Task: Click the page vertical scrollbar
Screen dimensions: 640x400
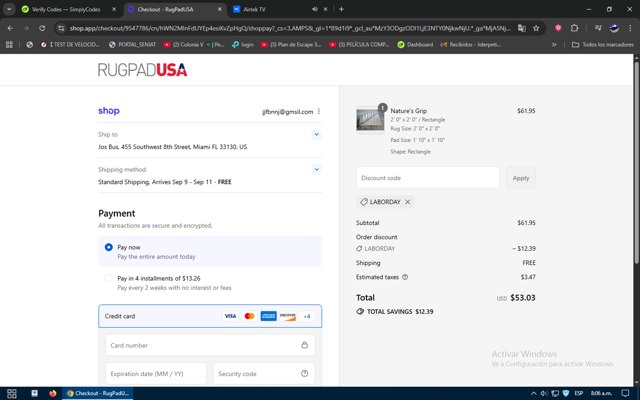Action: (636, 161)
